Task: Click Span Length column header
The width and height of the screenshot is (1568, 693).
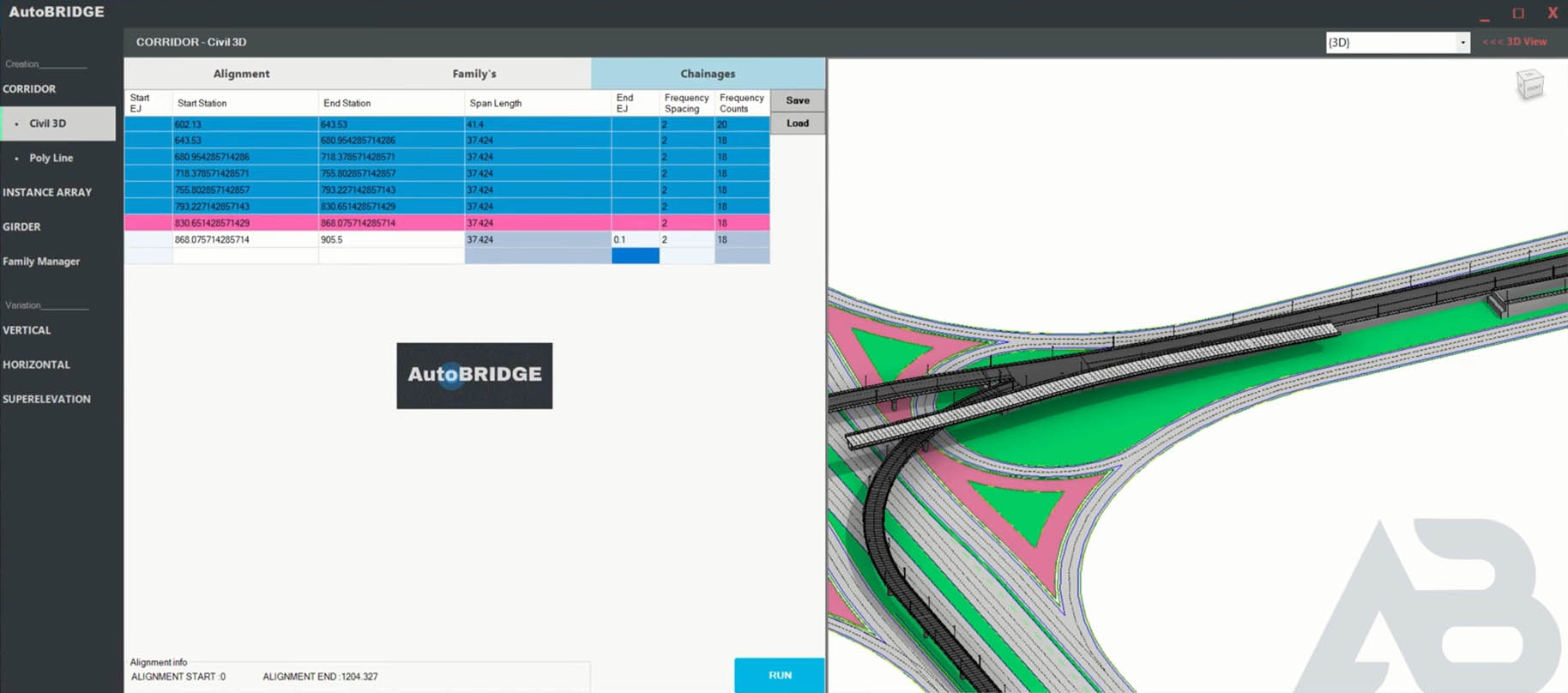Action: coord(538,103)
